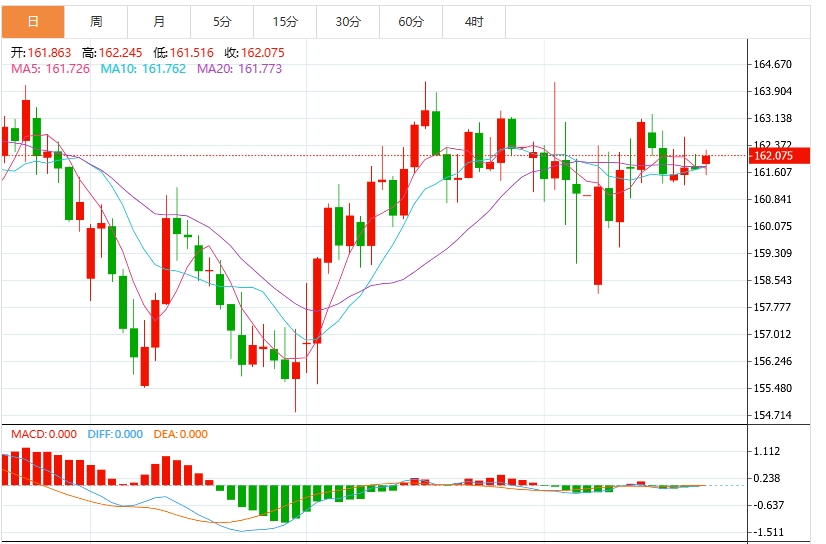This screenshot has height=544, width=826.
Task: Switch to the 月 monthly tab
Action: click(x=159, y=22)
